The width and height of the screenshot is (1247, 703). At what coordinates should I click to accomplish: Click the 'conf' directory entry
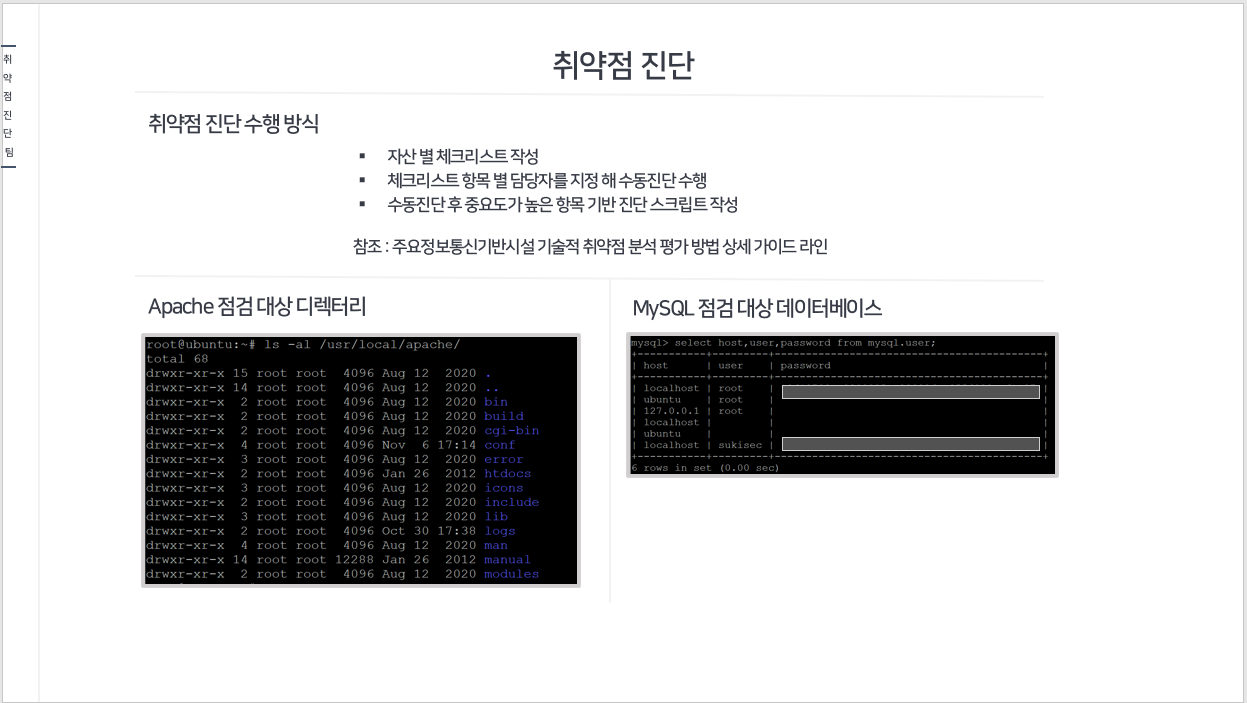(500, 445)
